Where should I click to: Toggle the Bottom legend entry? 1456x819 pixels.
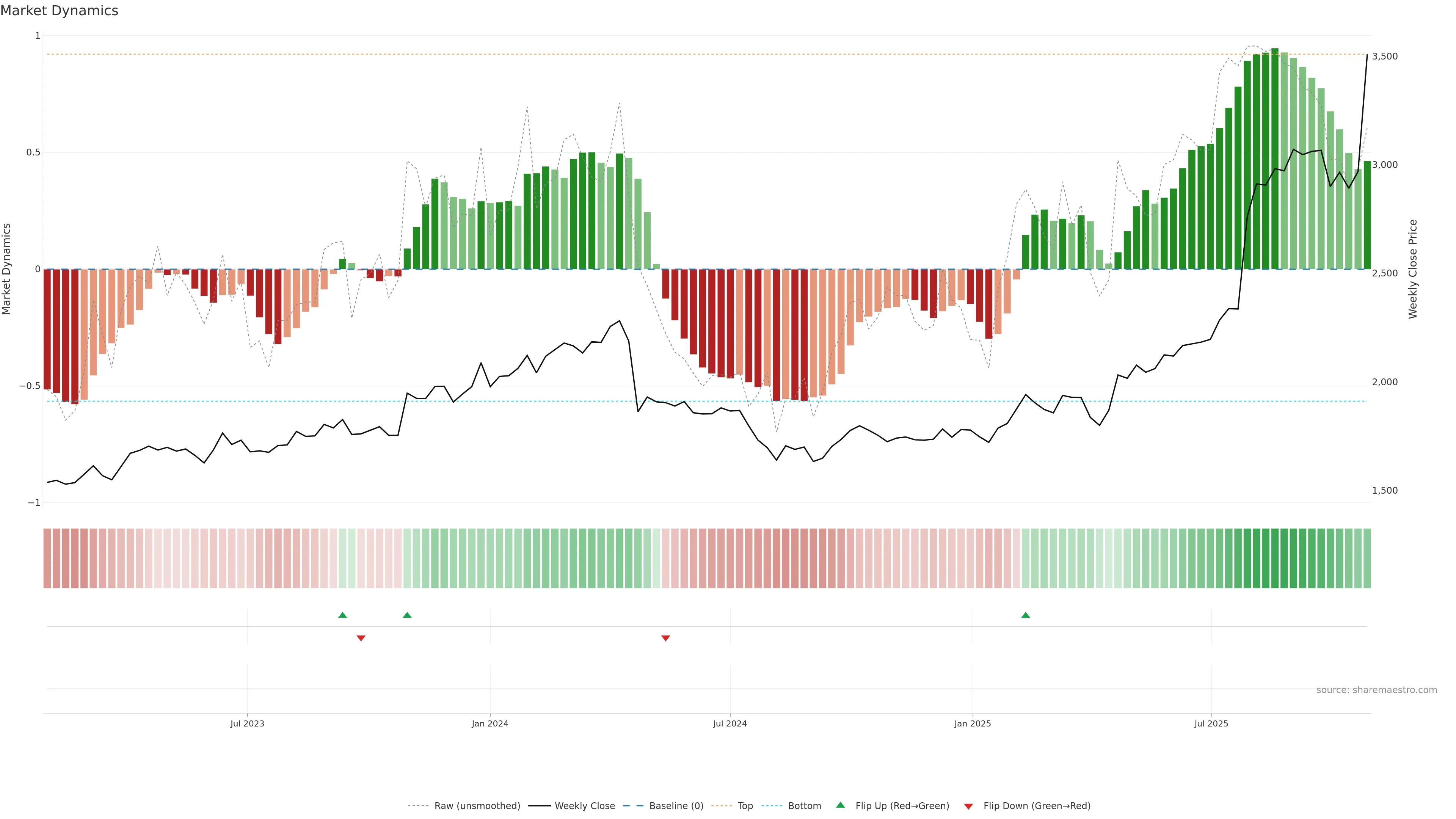(x=804, y=806)
